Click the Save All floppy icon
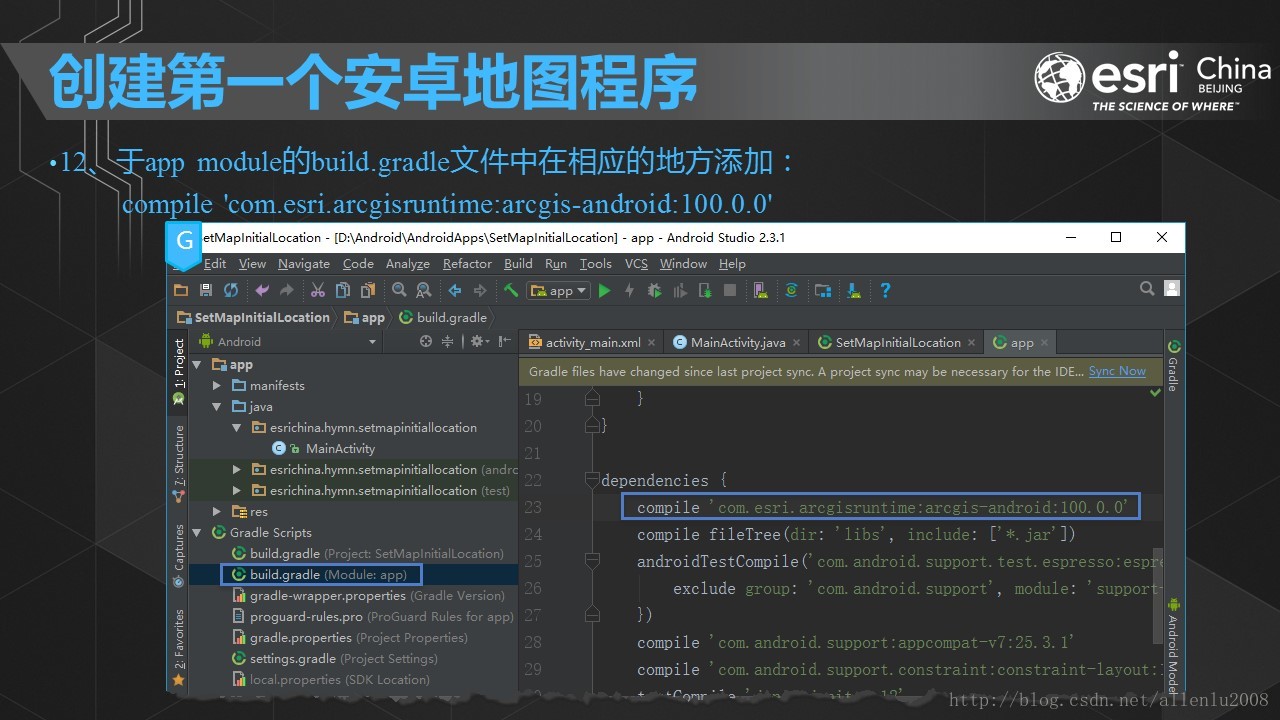Viewport: 1280px width, 720px height. pos(206,291)
